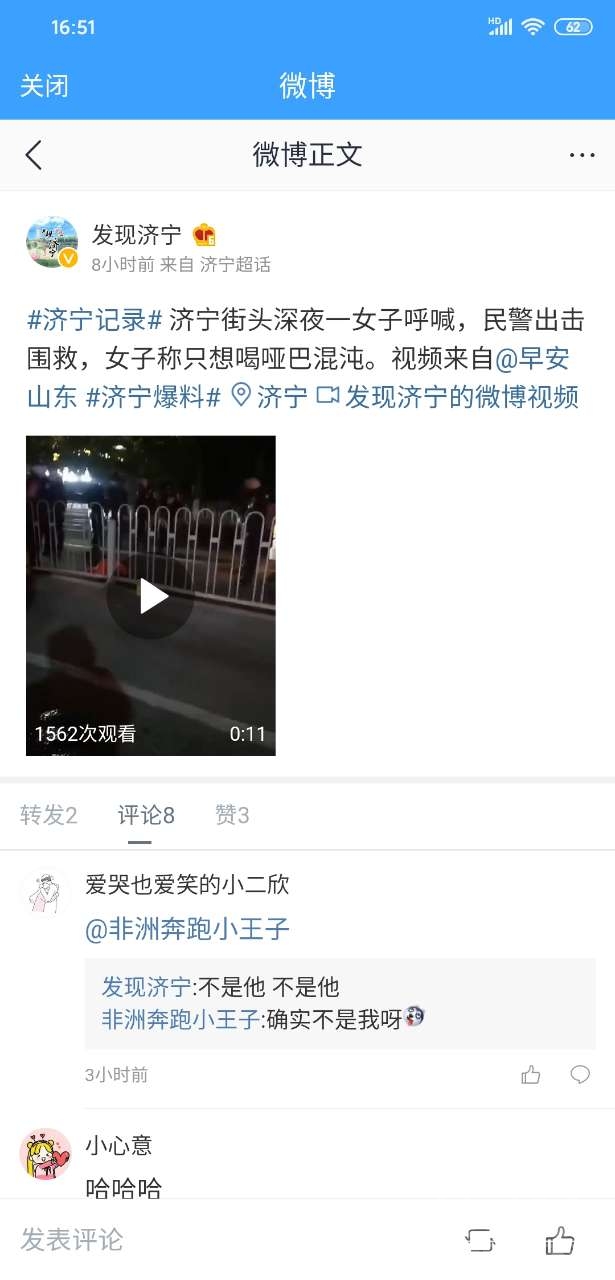Viewport: 615px width, 1280px height.
Task: Switch to 评论8 tab
Action: (x=146, y=816)
